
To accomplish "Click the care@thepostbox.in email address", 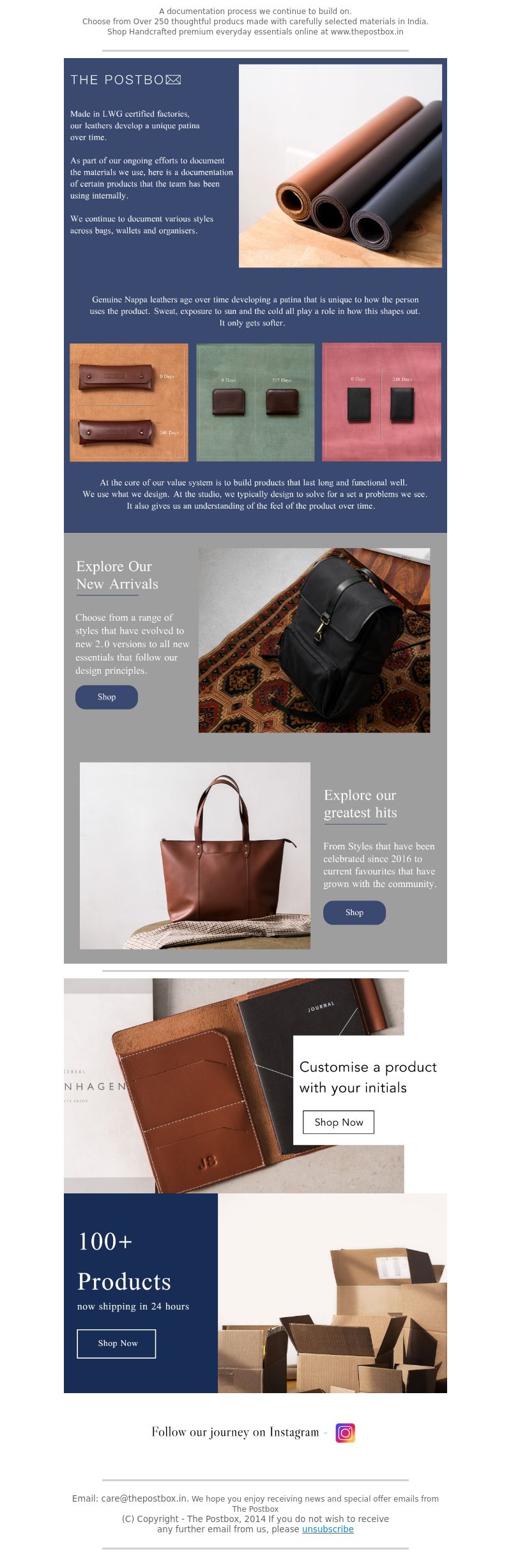I will click(x=144, y=1498).
